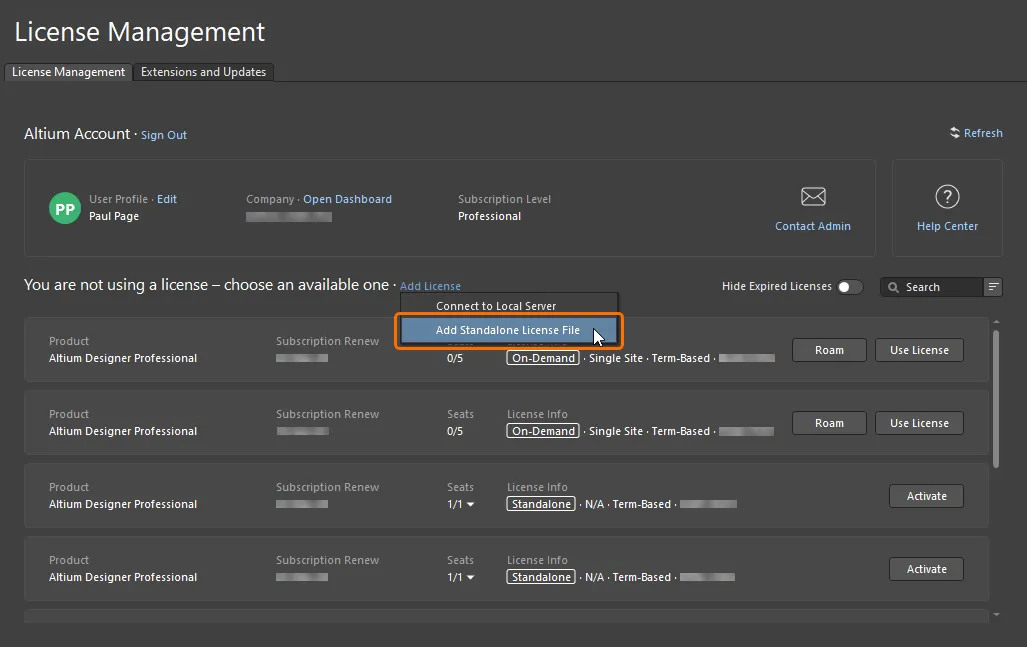Click the Sign Out link
The width and height of the screenshot is (1027, 647).
coord(164,135)
